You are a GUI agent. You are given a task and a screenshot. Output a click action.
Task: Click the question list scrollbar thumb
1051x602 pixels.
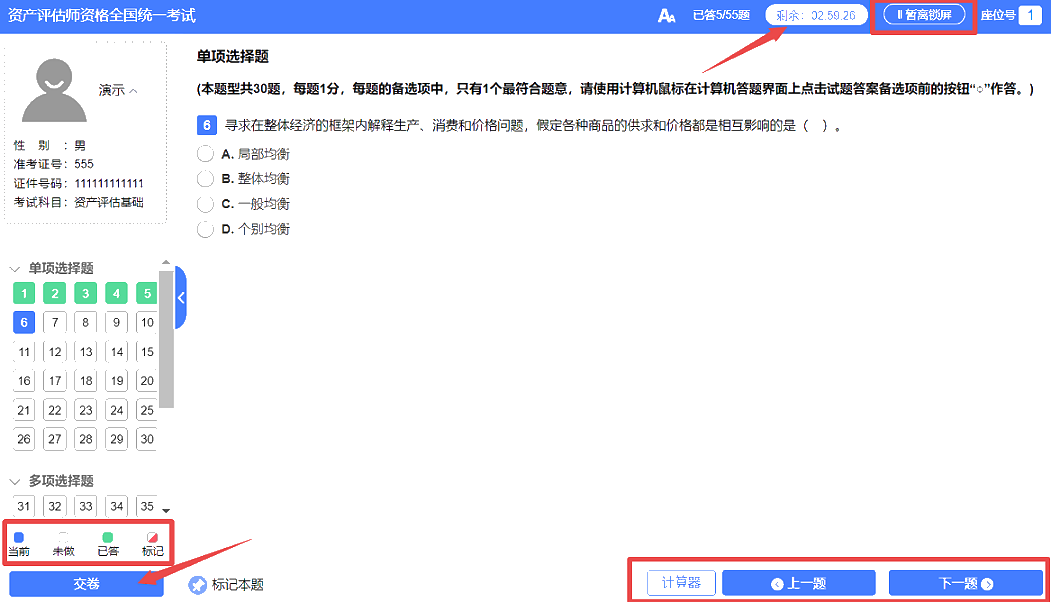[x=166, y=339]
